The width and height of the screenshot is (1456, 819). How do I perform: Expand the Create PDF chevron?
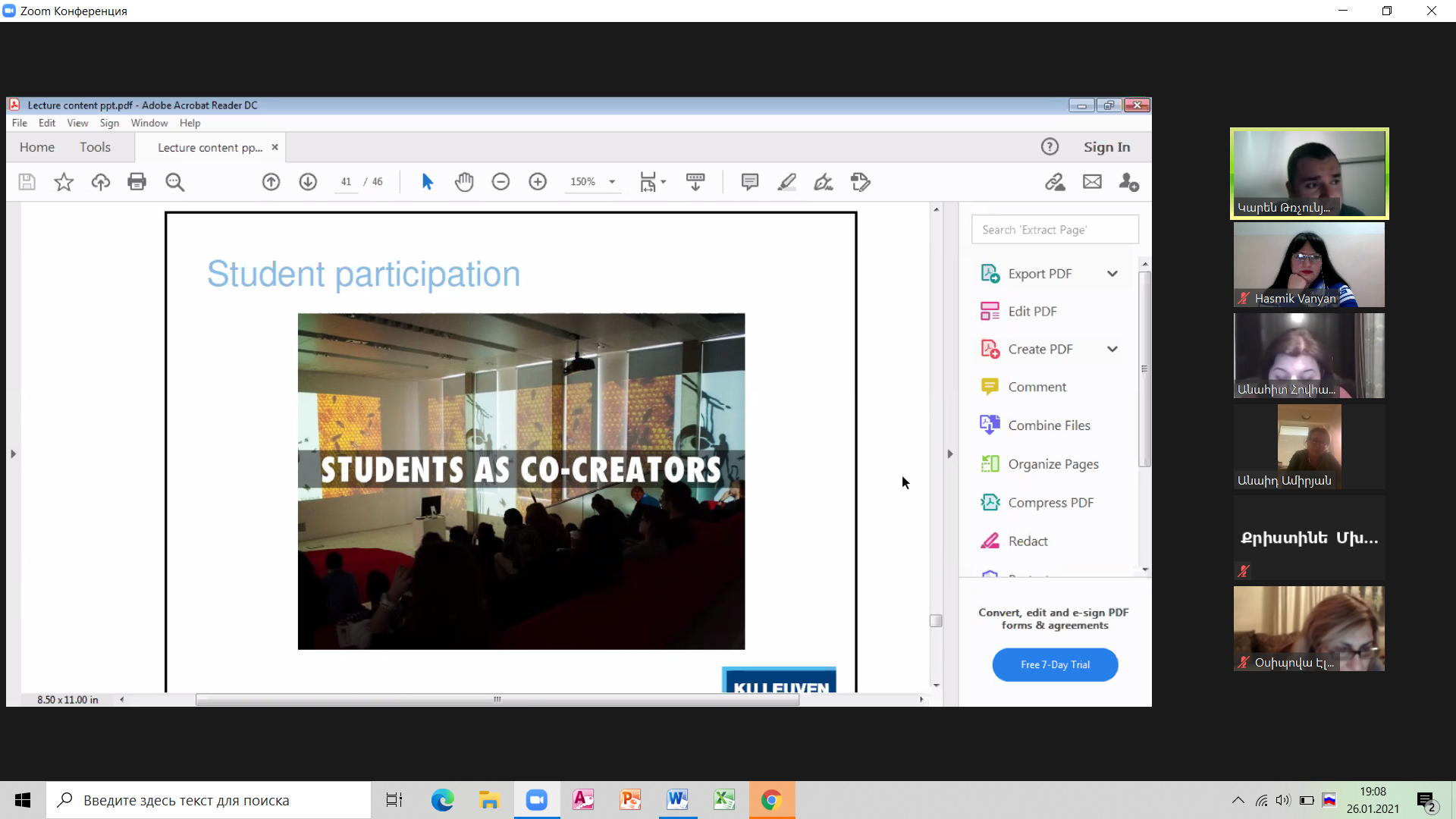(1112, 349)
